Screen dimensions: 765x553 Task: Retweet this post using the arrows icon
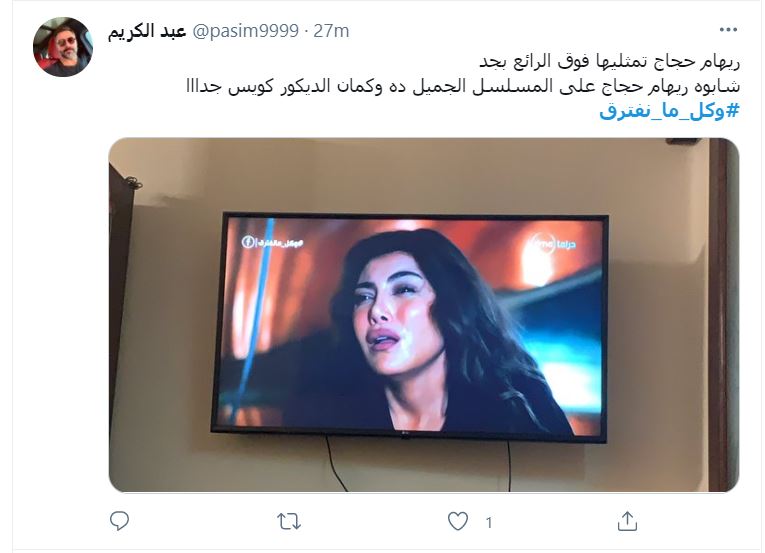pos(289,522)
